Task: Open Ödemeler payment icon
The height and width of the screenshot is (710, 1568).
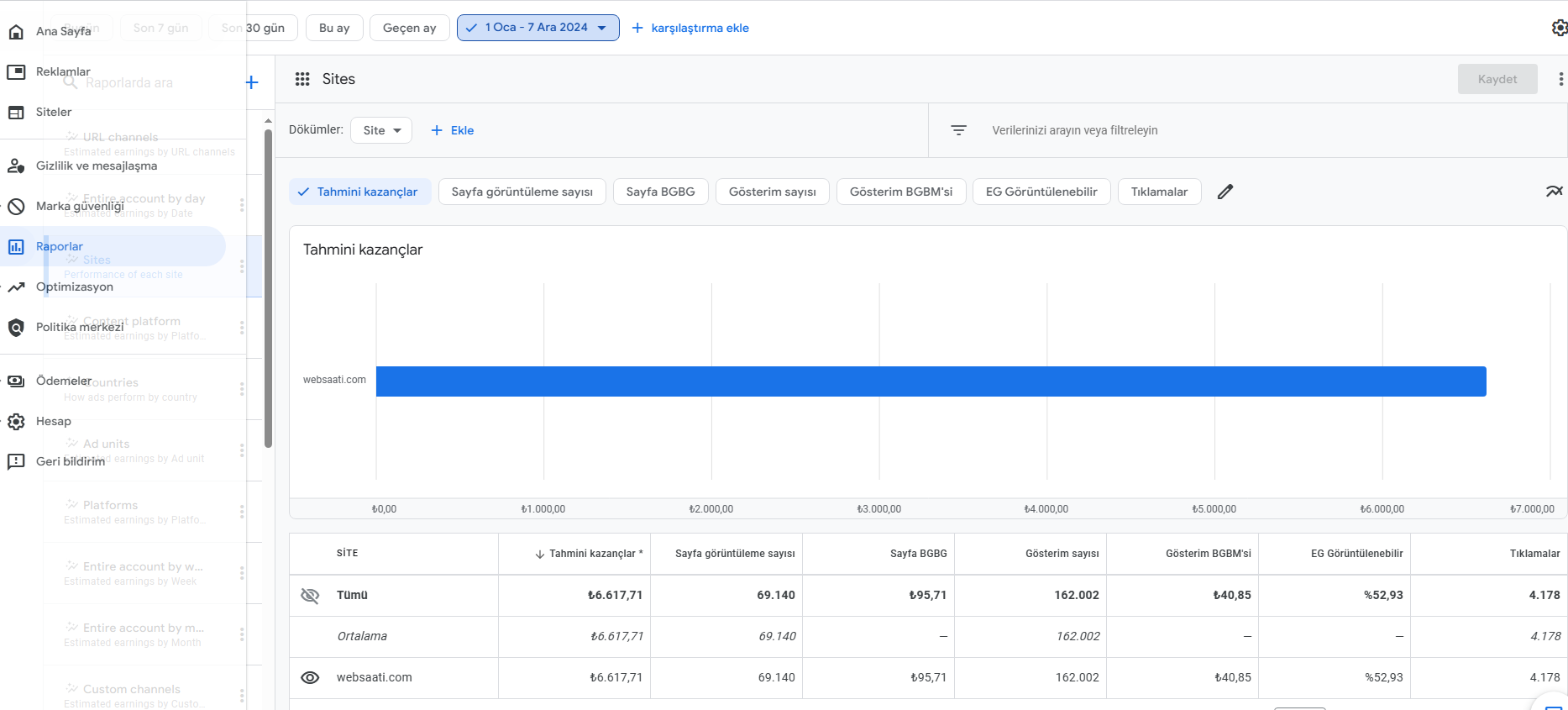Action: 16,381
